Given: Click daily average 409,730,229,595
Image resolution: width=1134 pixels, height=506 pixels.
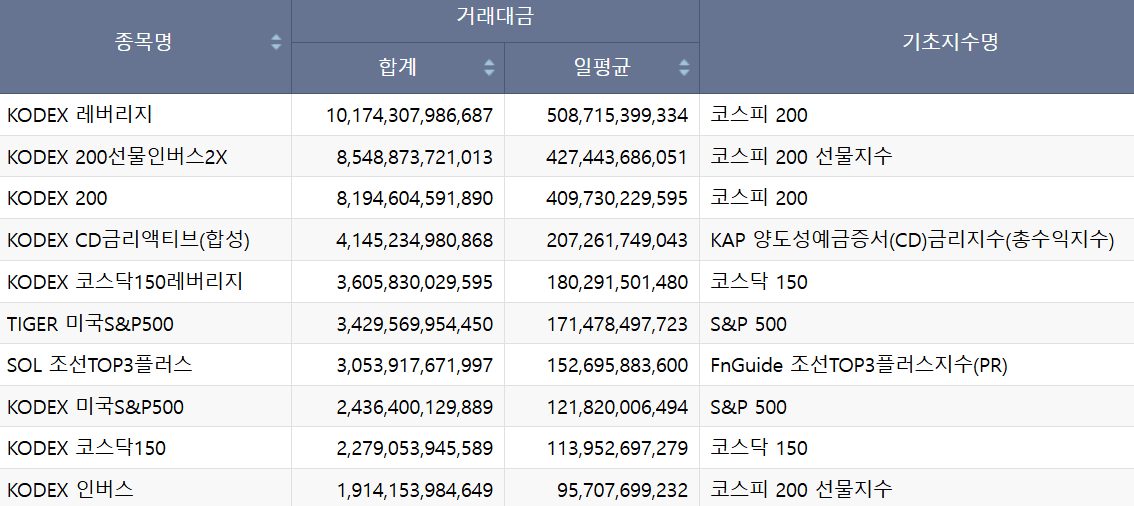Looking at the screenshot, I should (617, 199).
